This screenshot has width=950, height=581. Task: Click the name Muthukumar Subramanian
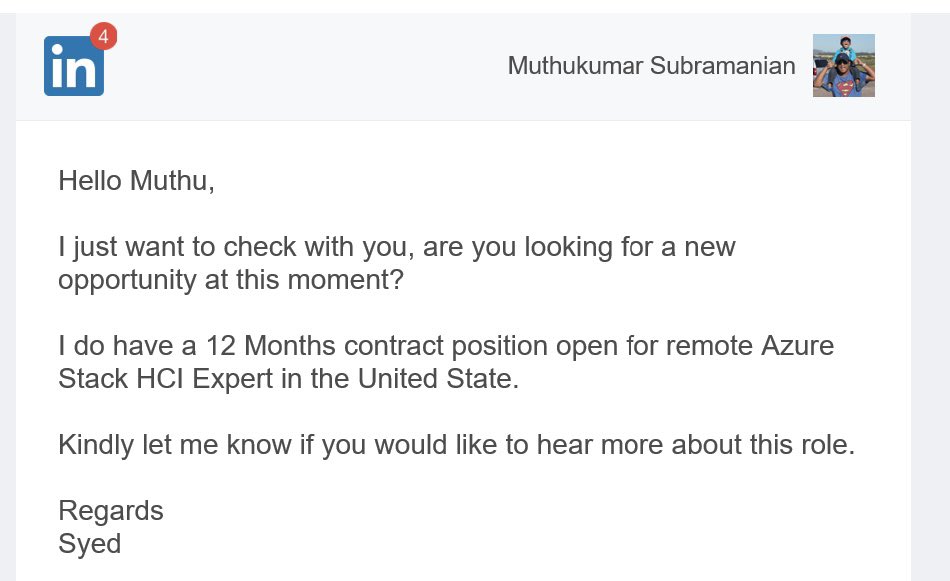(651, 65)
